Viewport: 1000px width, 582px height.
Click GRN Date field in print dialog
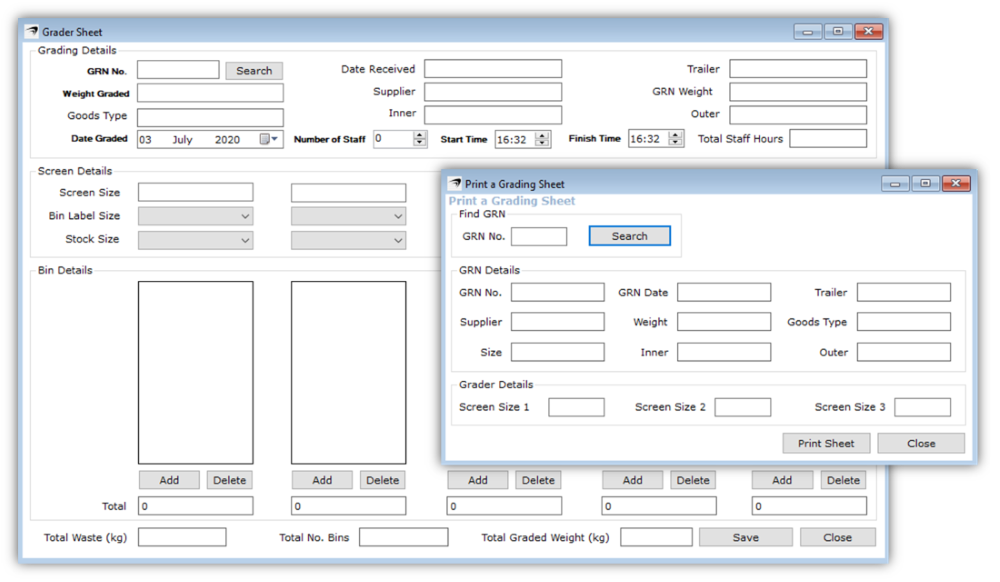coord(724,293)
